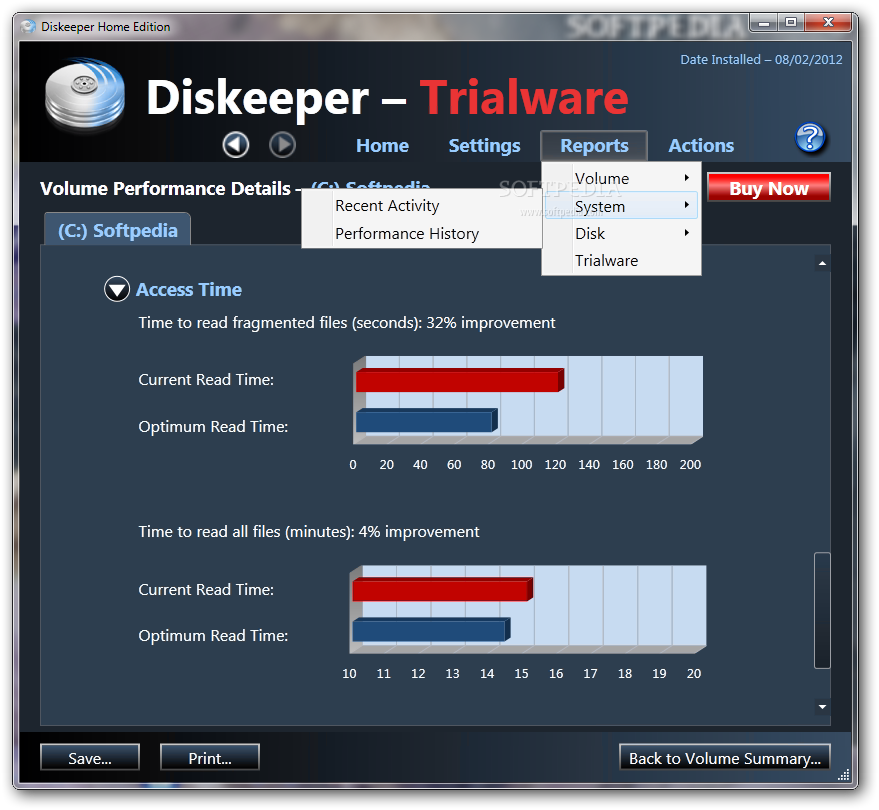This screenshot has height=810, width=879.
Task: Expand the Disk submenu
Action: (x=621, y=233)
